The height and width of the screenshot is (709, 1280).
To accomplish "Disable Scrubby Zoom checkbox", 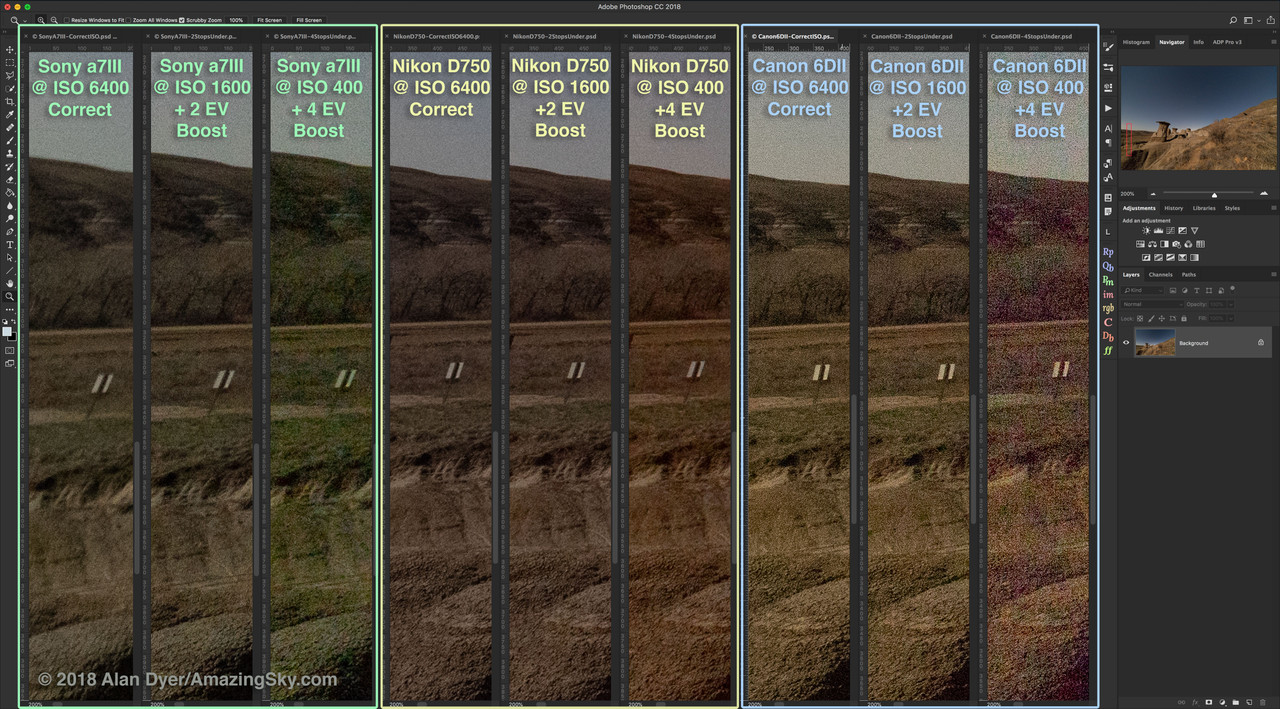I will click(181, 20).
